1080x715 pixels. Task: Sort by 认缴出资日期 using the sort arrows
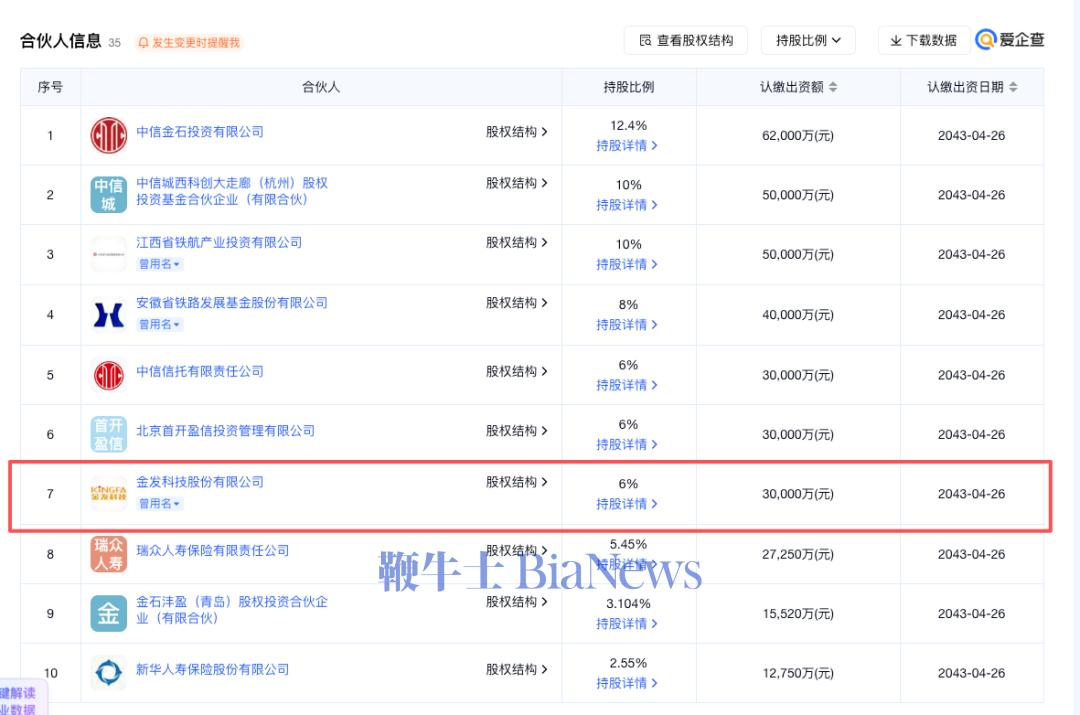coord(1013,87)
